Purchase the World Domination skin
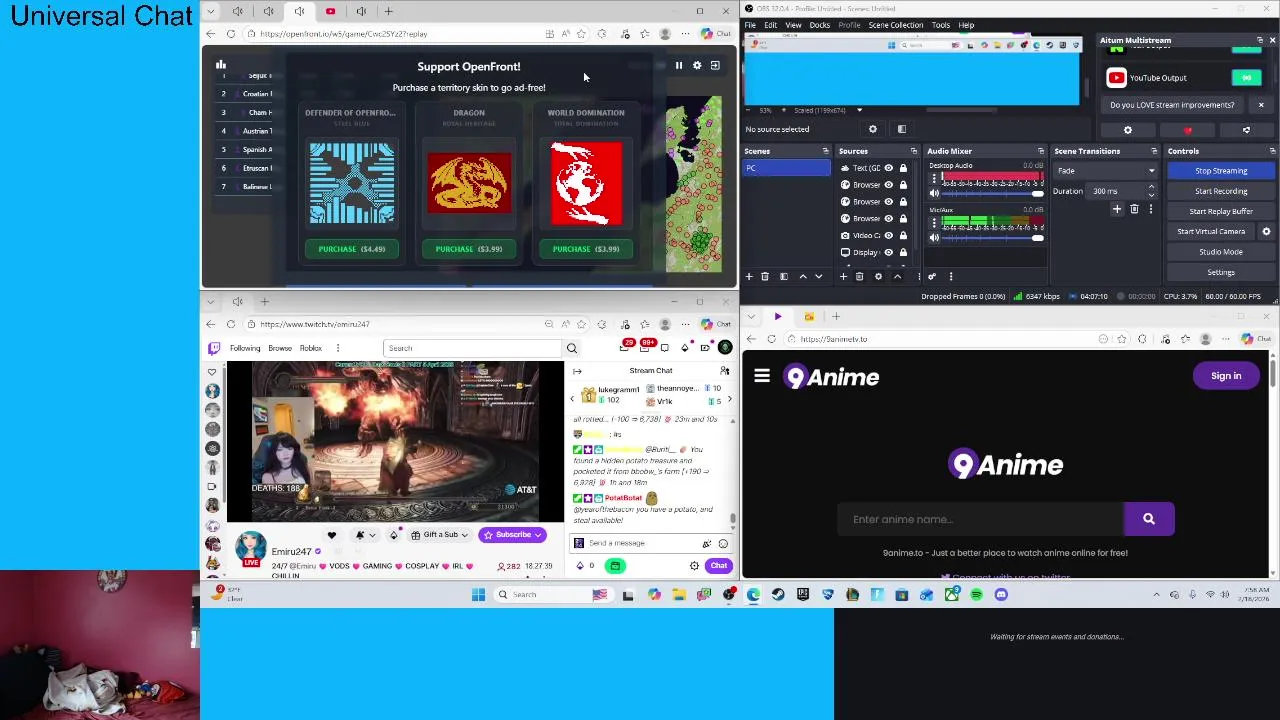Image resolution: width=1280 pixels, height=720 pixels. 586,249
